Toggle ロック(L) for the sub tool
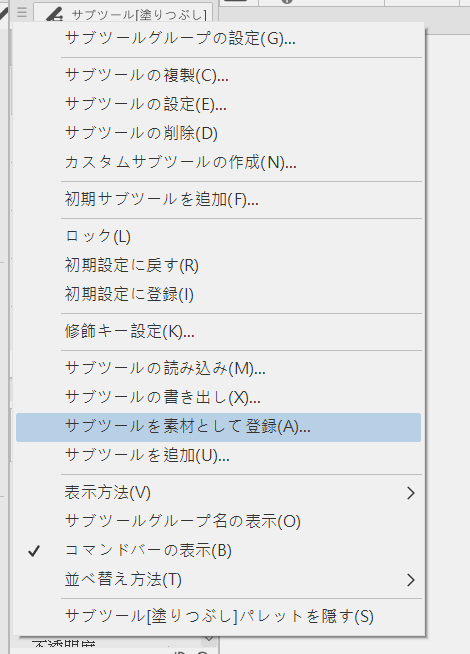This screenshot has width=470, height=654. click(219, 236)
